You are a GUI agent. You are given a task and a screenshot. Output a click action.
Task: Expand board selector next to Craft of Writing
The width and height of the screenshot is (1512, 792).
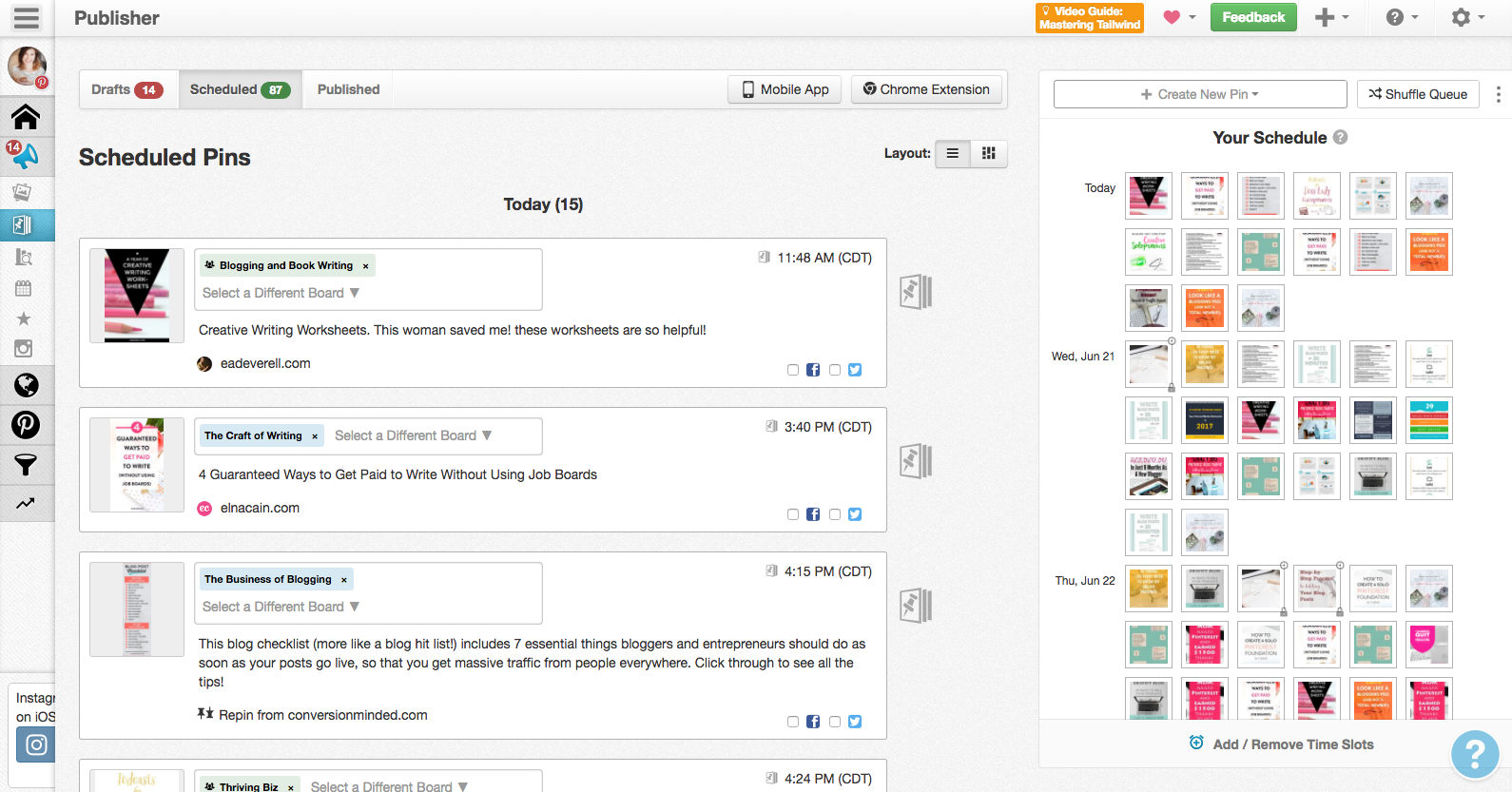coord(413,435)
